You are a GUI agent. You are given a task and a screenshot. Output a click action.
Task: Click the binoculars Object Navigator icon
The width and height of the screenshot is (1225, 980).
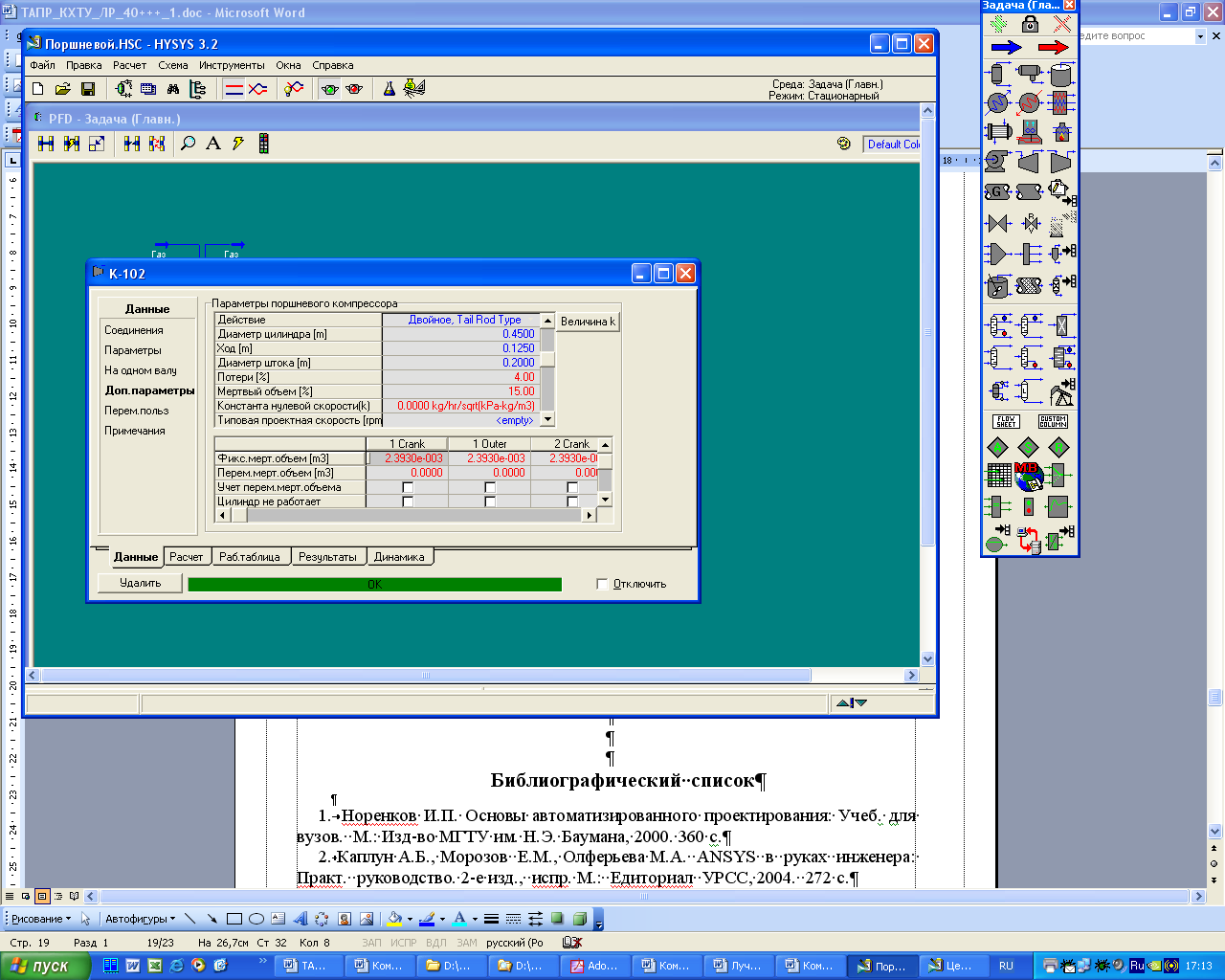click(x=173, y=89)
